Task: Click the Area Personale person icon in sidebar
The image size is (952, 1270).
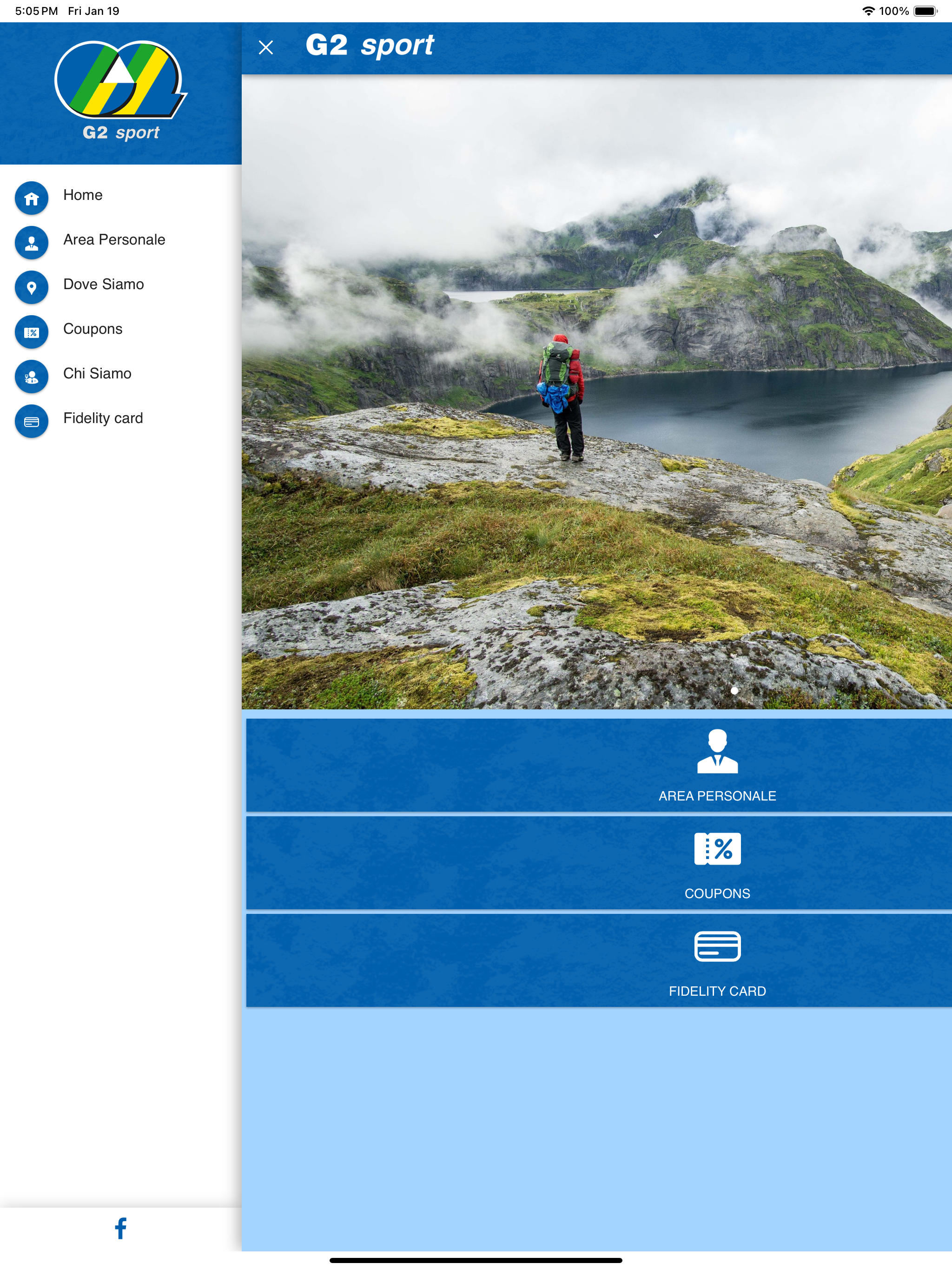Action: pyautogui.click(x=32, y=242)
